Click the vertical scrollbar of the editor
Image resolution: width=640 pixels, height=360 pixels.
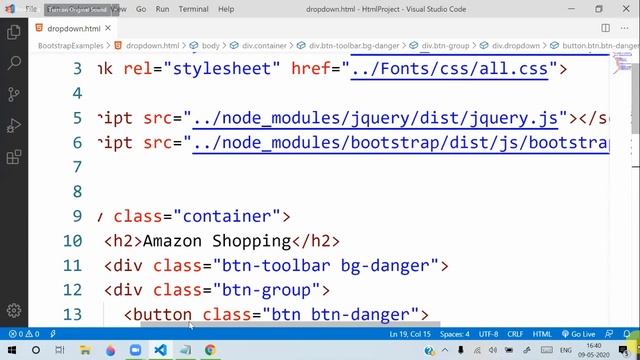coord(636,98)
